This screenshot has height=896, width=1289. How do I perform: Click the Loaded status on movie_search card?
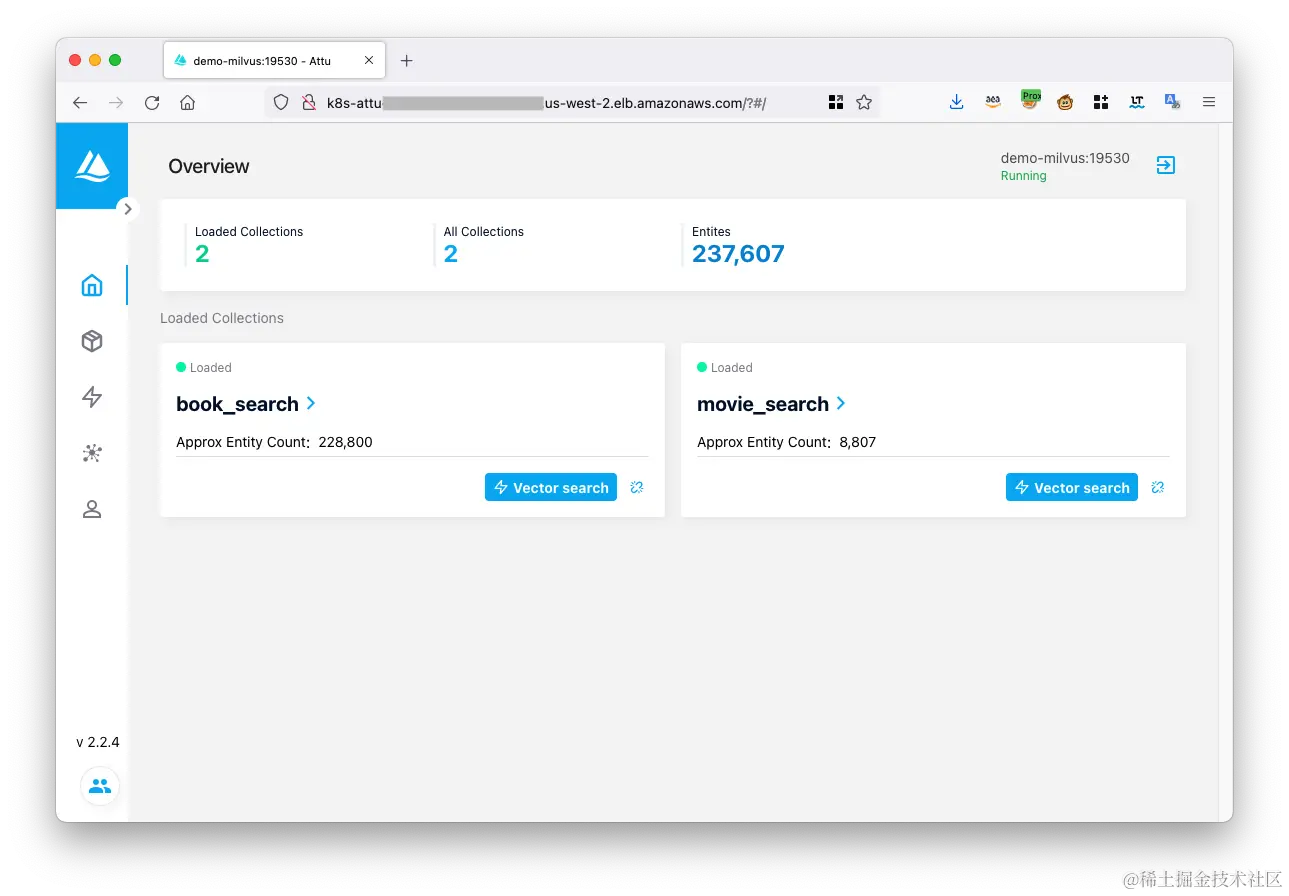coord(725,368)
